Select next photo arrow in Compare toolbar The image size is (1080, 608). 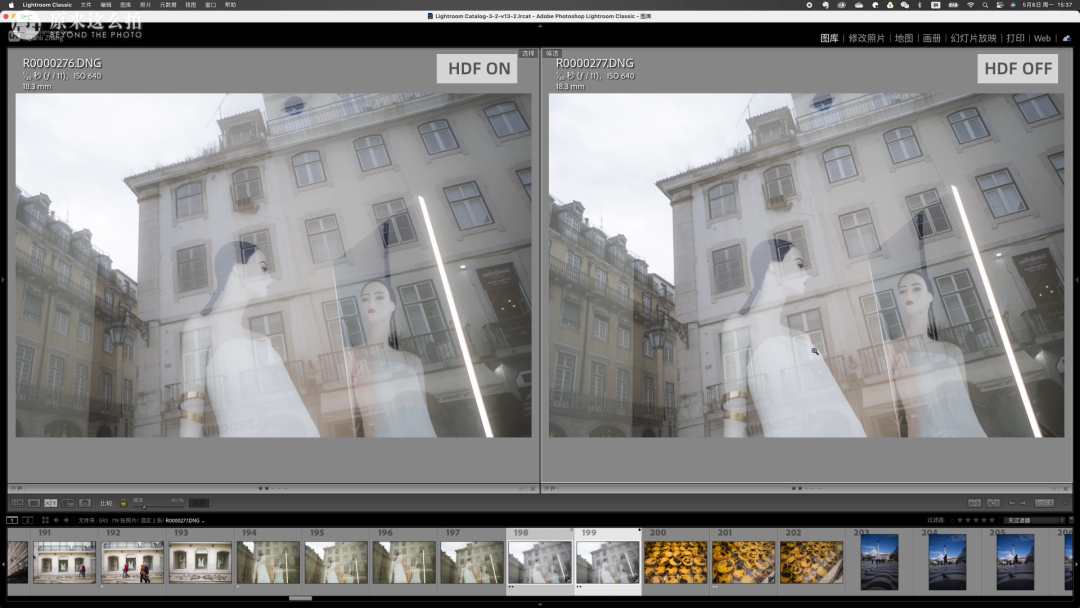tap(1023, 503)
